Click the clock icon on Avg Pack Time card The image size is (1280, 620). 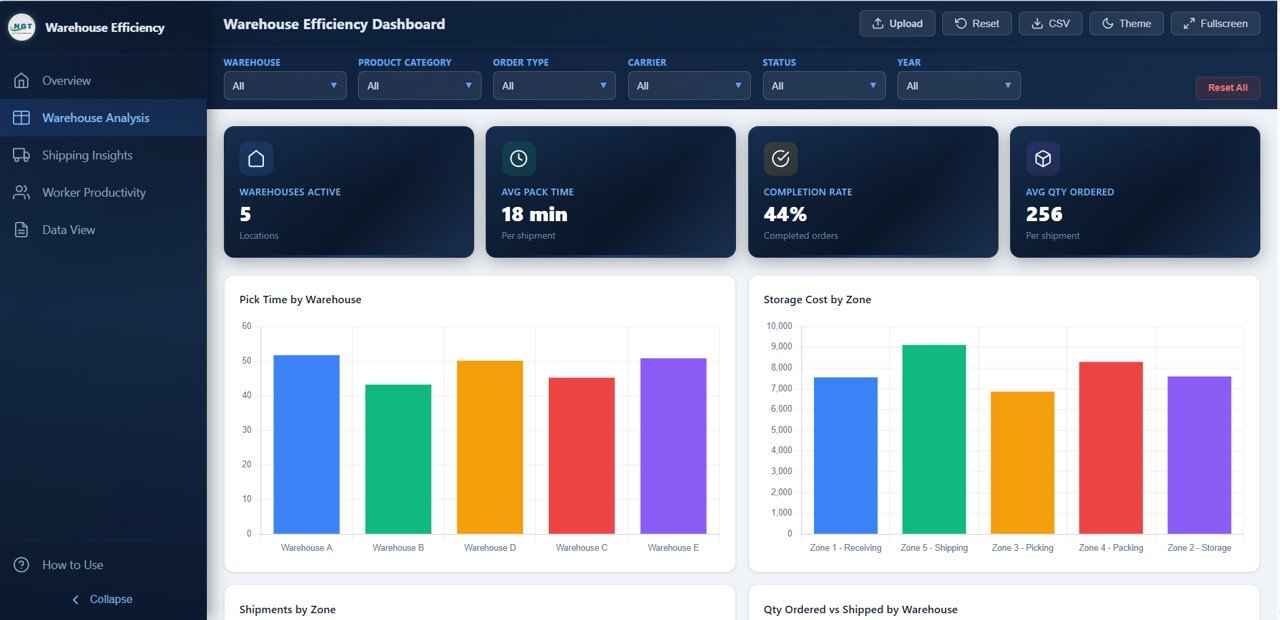[517, 157]
